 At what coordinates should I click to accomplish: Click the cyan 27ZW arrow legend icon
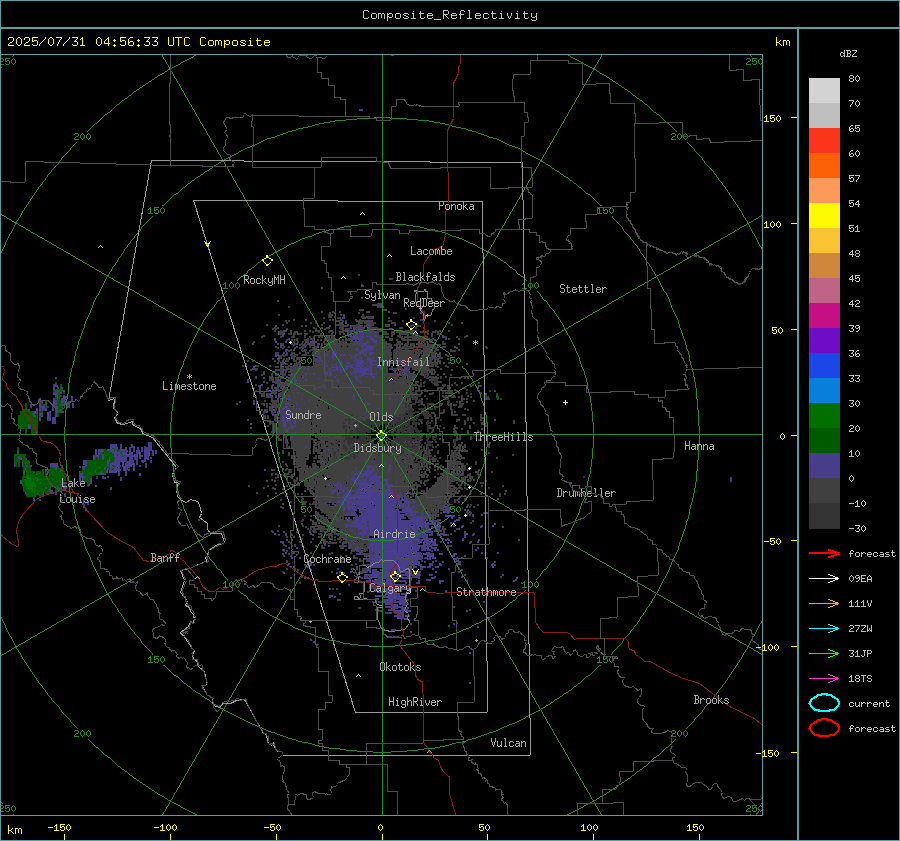824,629
